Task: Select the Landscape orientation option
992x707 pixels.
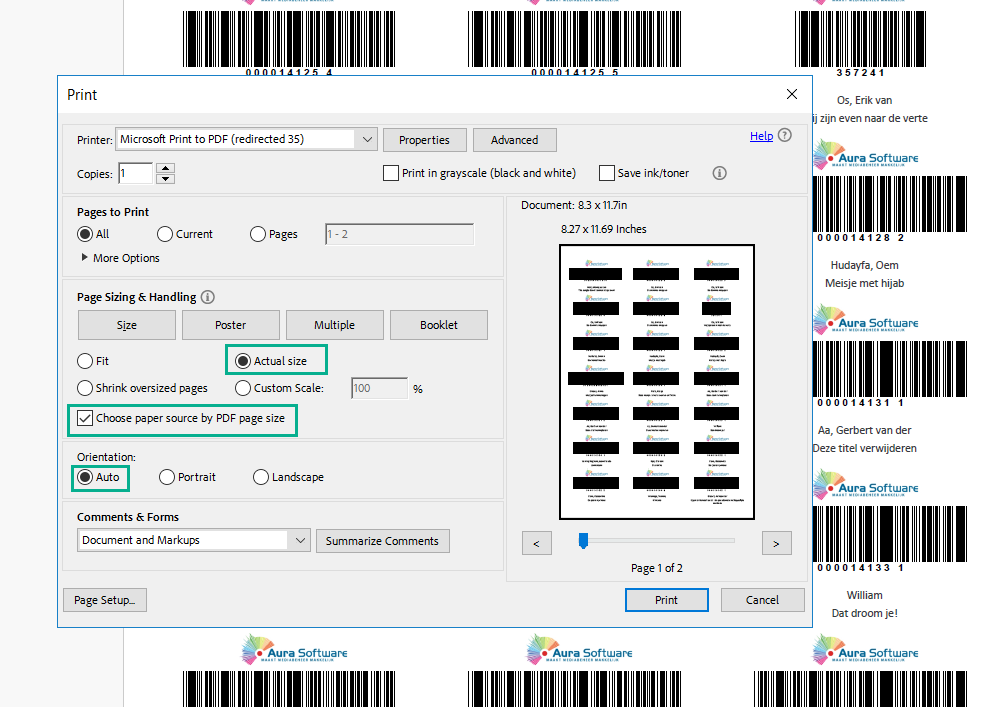Action: click(261, 477)
